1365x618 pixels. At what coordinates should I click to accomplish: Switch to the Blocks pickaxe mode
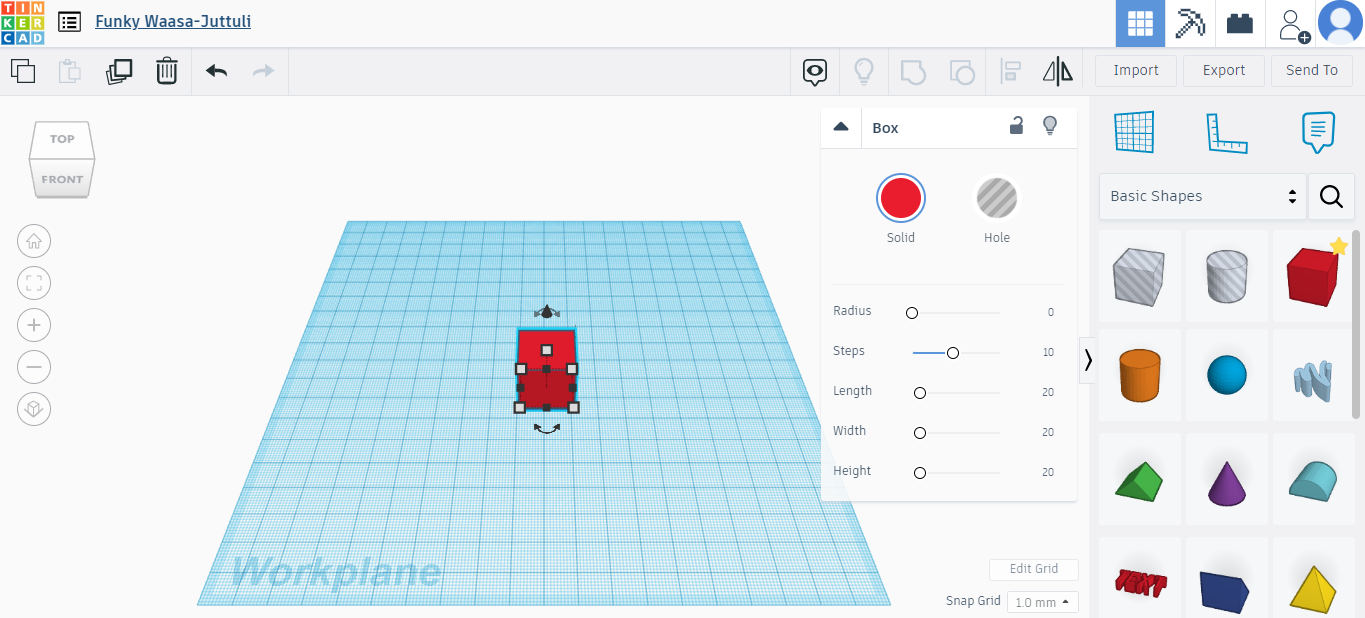(1191, 23)
